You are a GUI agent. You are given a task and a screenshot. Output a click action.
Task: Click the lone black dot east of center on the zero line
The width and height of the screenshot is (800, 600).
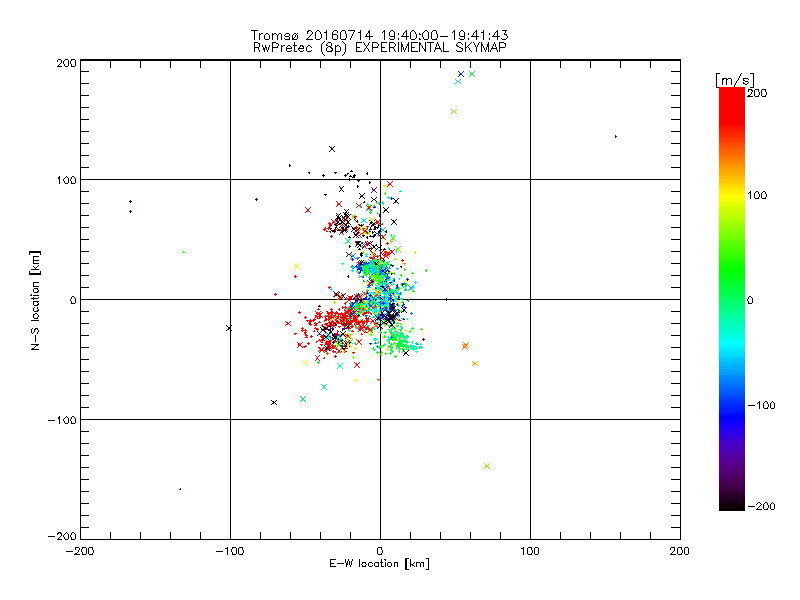(446, 299)
